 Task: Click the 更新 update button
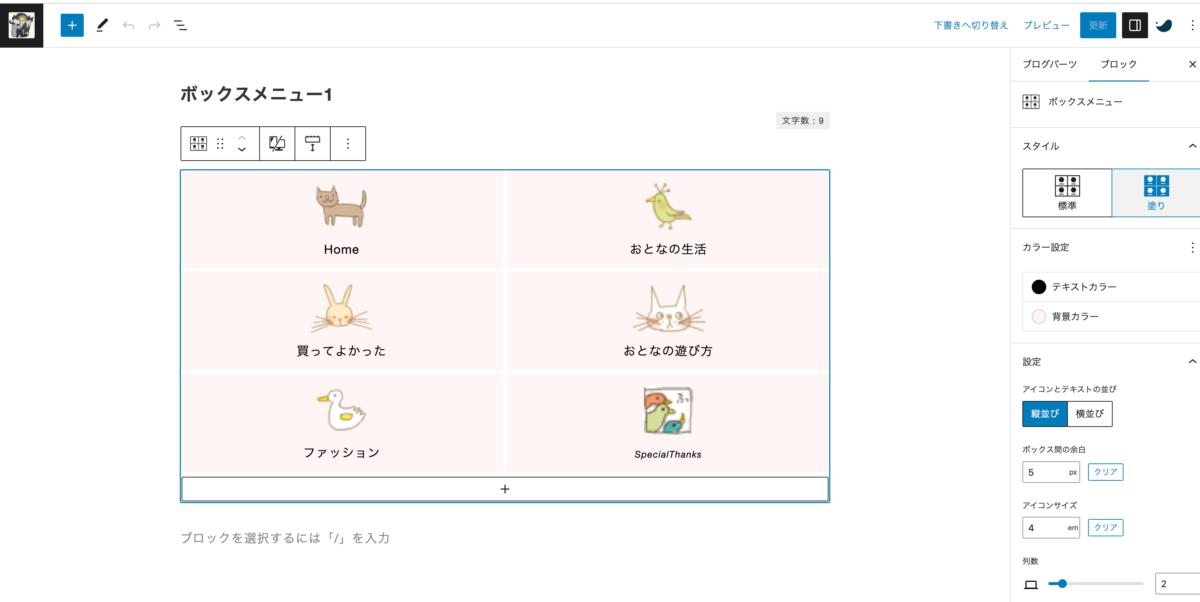click(1097, 25)
